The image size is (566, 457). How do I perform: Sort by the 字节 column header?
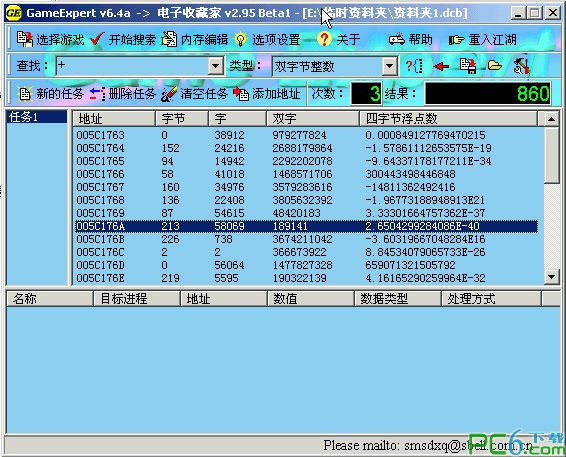click(x=182, y=119)
